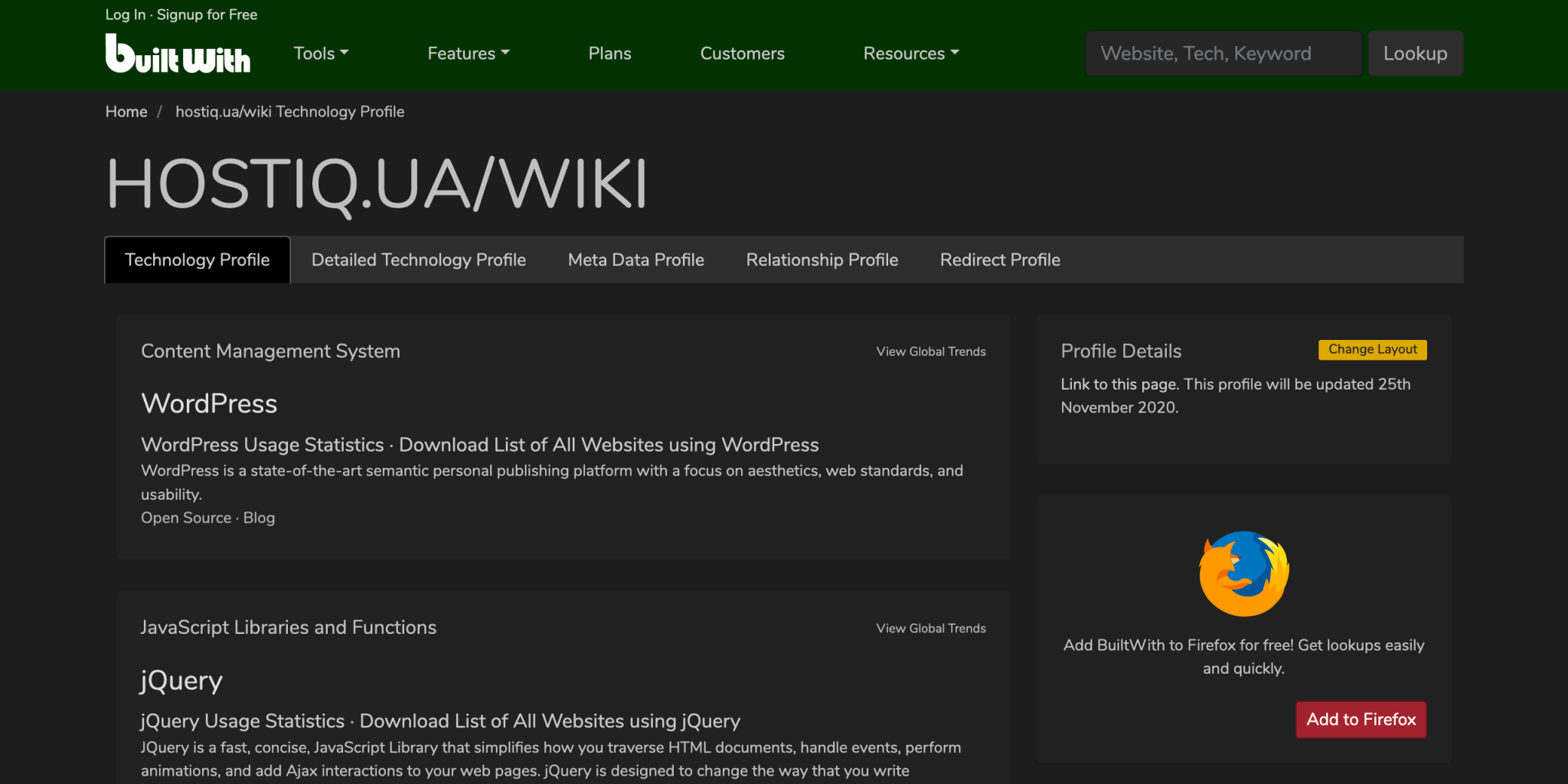Click the Lookup button
The image size is (1568, 784).
pos(1415,53)
